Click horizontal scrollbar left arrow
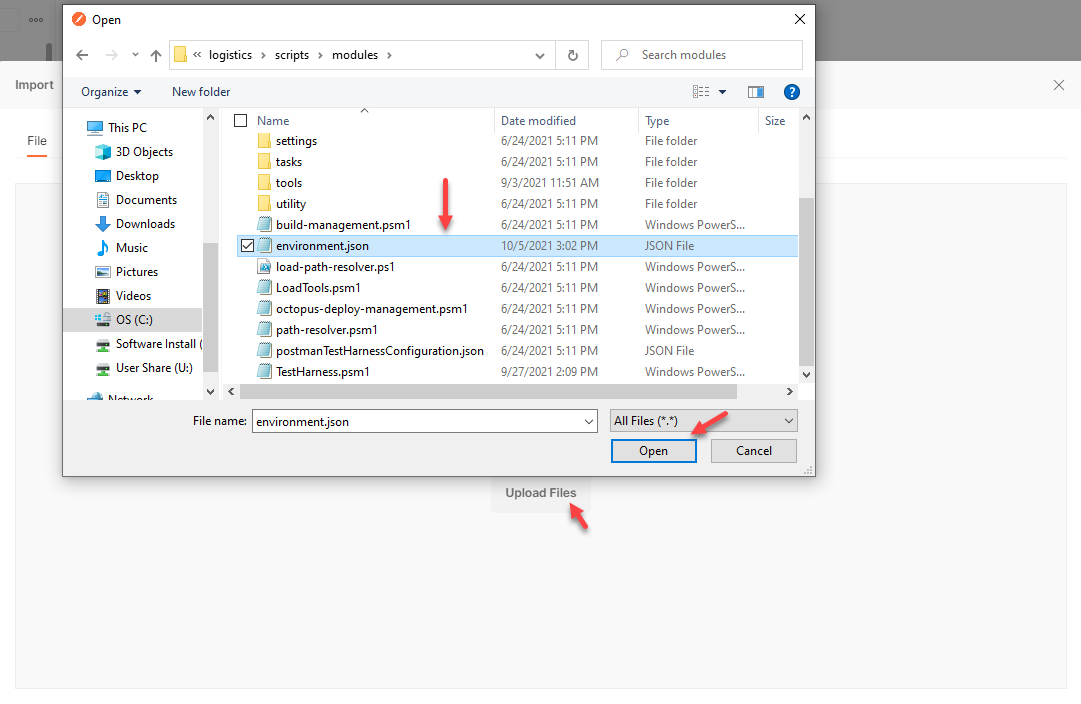This screenshot has width=1081, height=704. click(x=232, y=392)
